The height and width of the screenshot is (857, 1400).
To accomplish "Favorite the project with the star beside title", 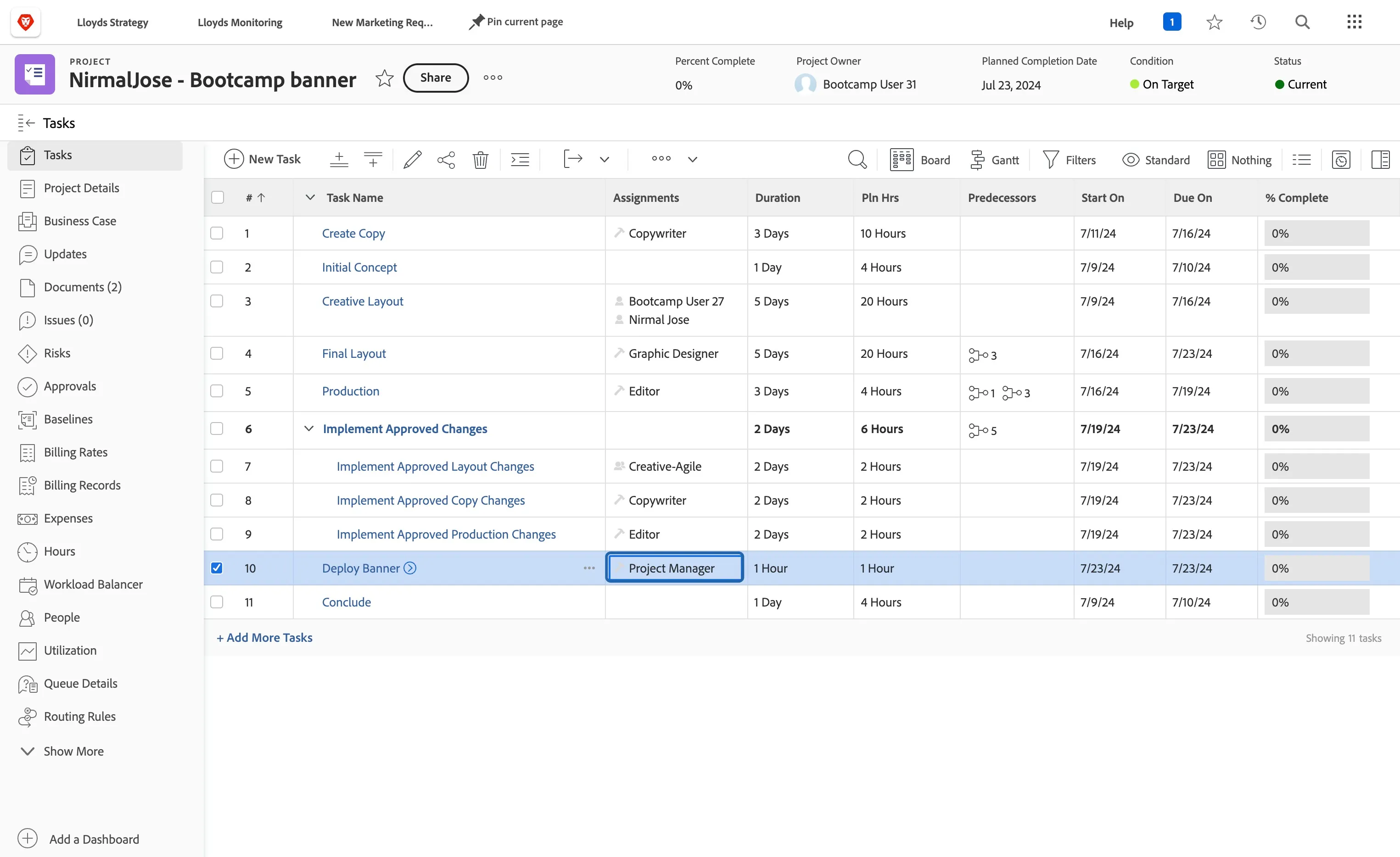I will point(385,78).
